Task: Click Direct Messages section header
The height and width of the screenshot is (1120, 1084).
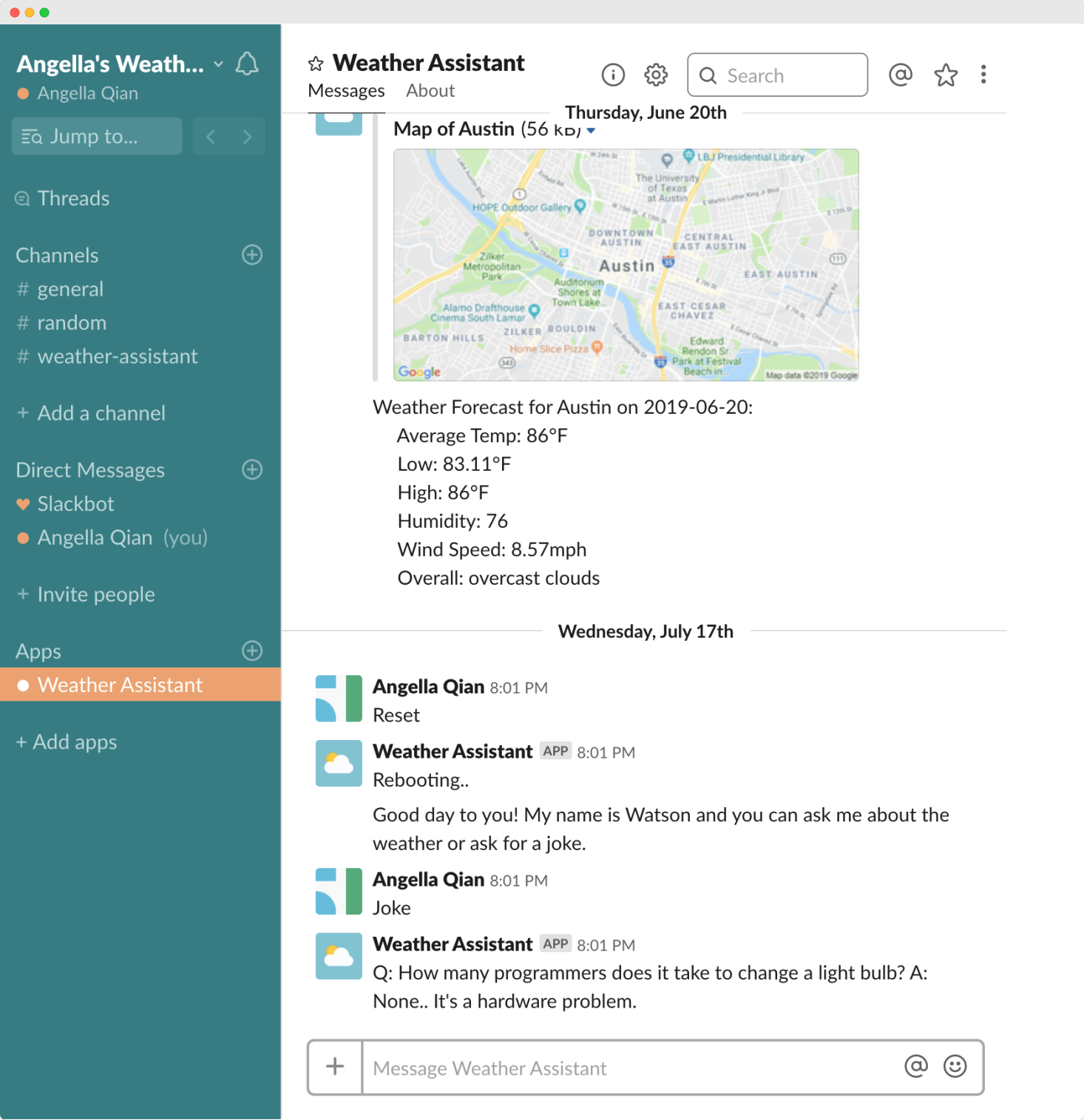Action: tap(90, 470)
